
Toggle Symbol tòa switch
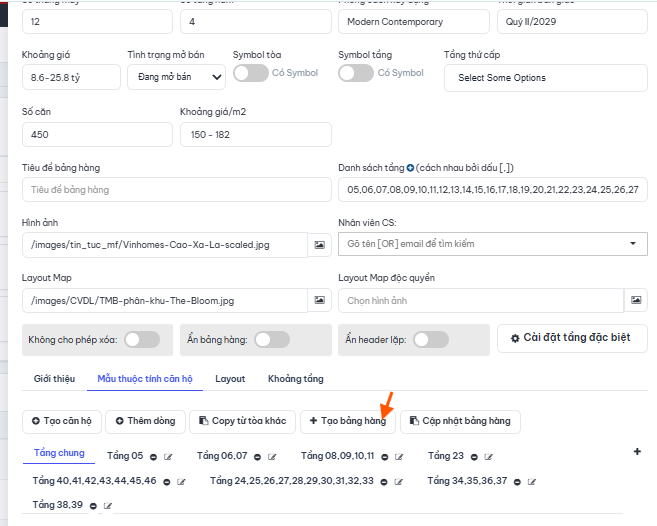click(x=251, y=73)
